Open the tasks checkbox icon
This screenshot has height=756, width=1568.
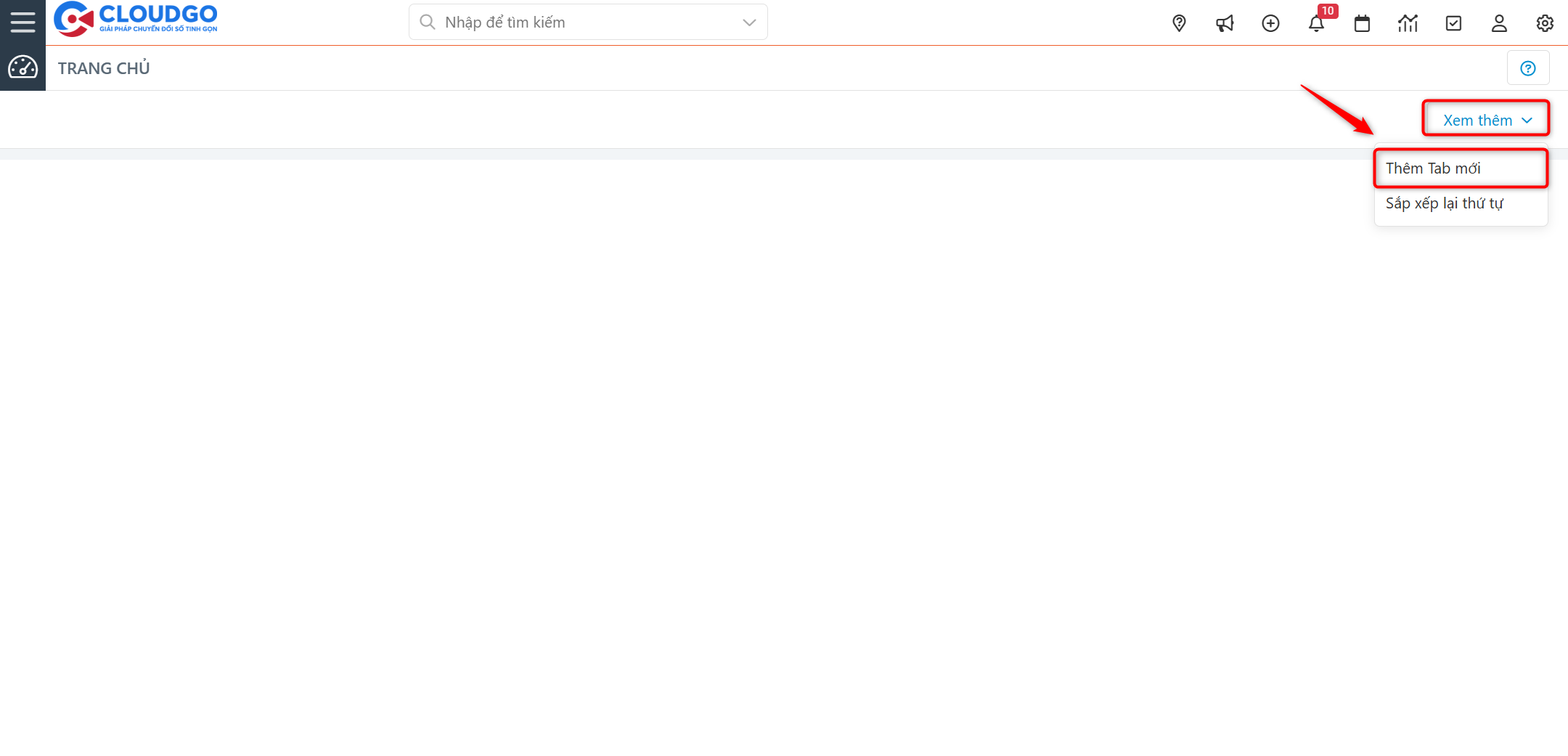[1453, 23]
